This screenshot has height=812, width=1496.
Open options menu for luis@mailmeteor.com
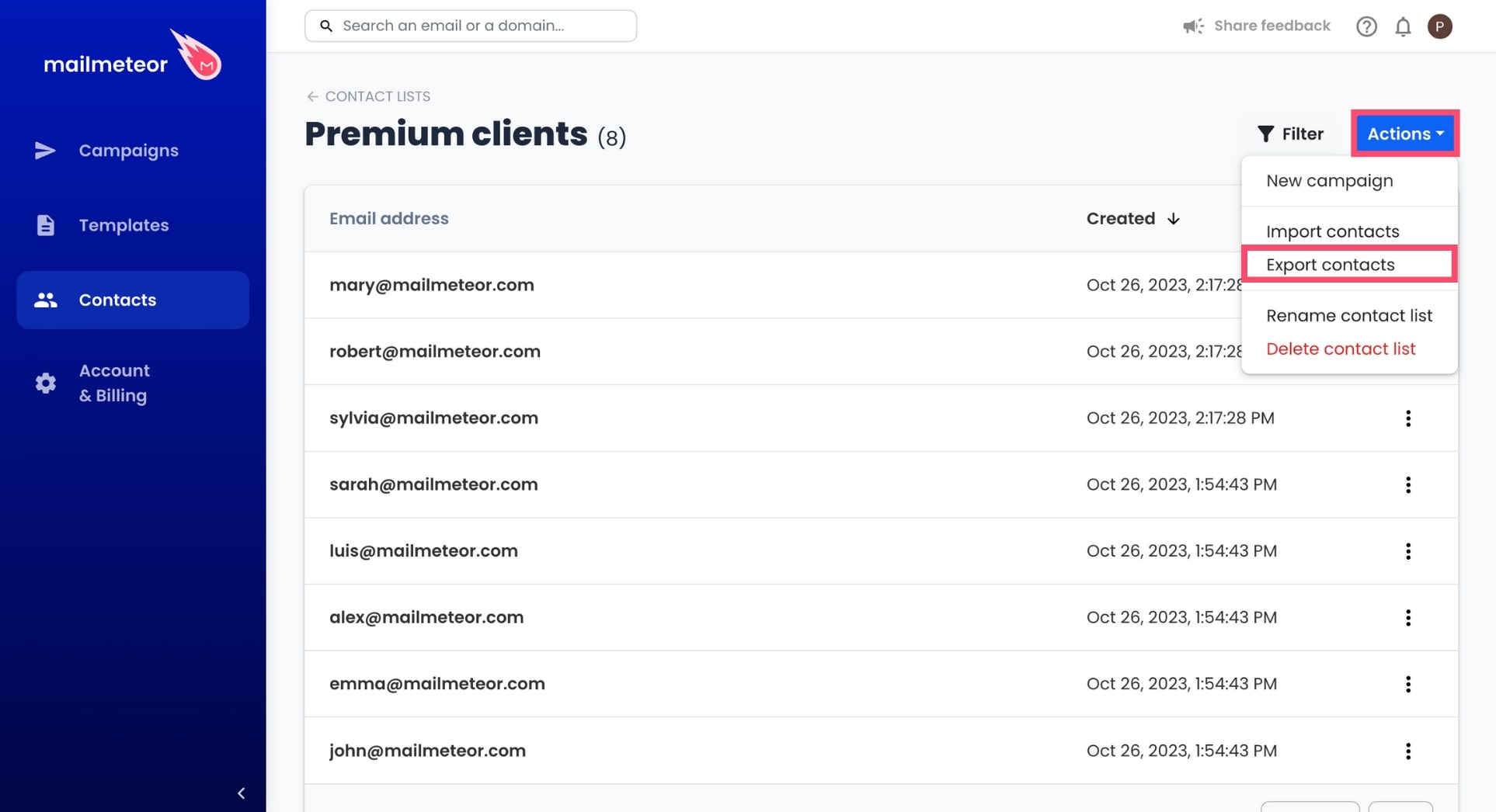[1407, 551]
